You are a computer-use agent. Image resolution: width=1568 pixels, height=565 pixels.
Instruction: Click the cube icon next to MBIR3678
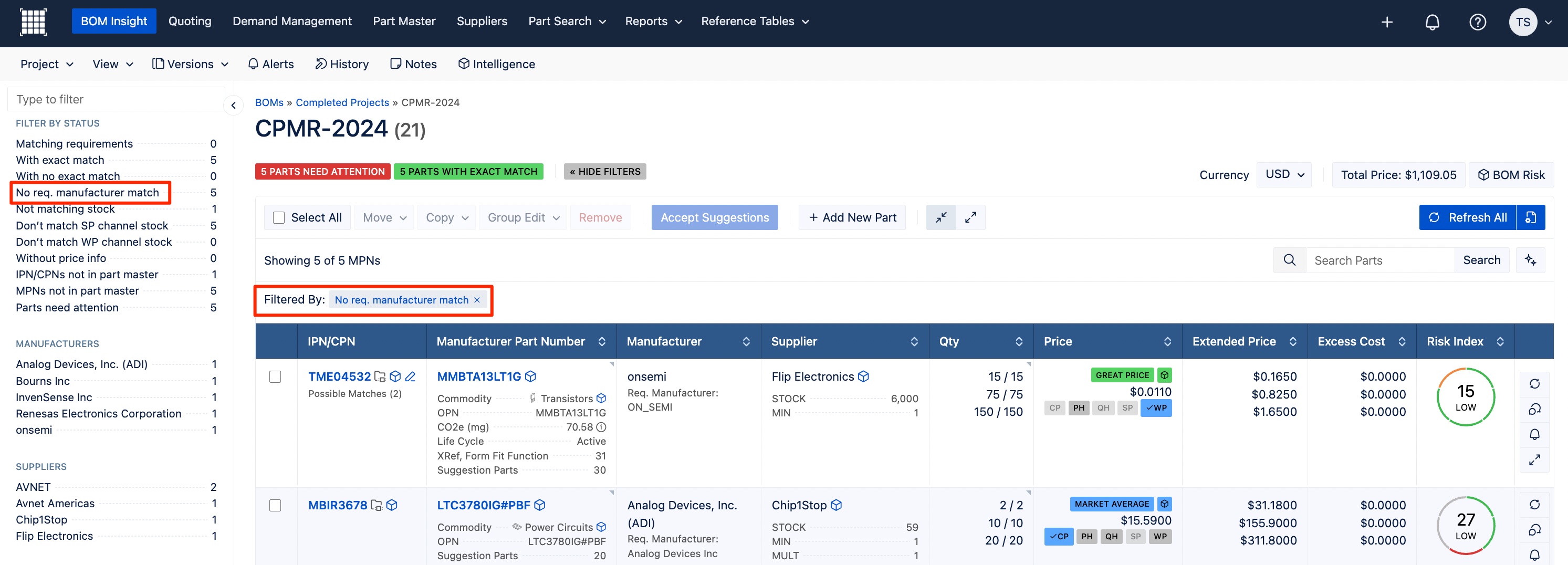[392, 505]
